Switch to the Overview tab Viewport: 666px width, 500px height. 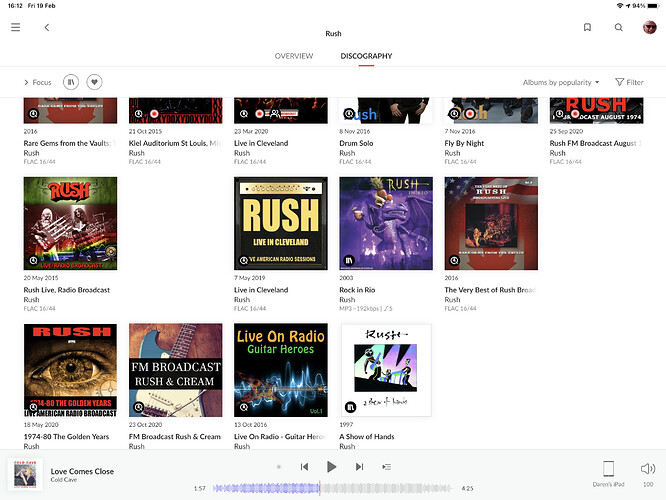pyautogui.click(x=293, y=56)
